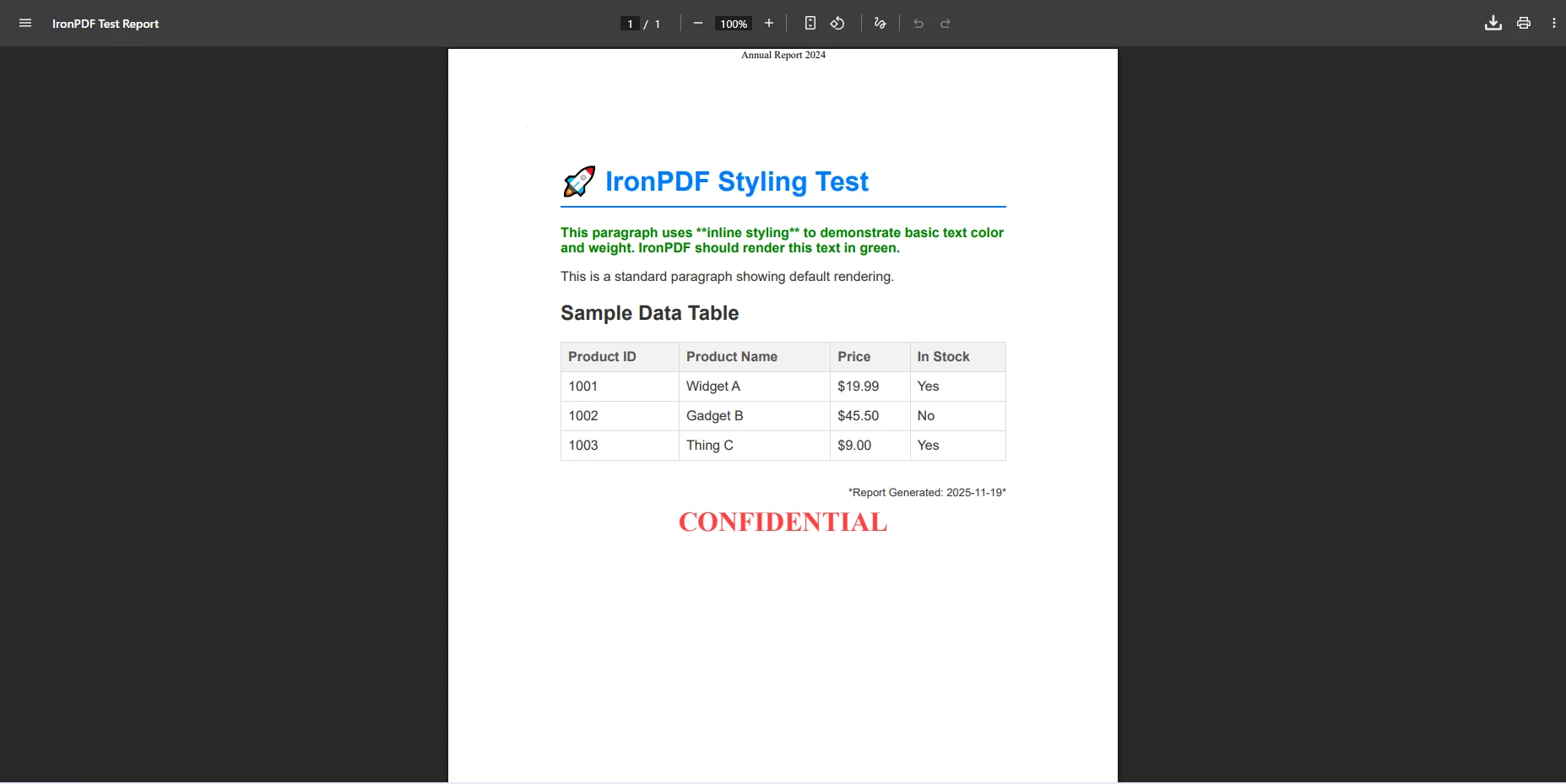Download the PDF document
Screen dimensions: 1566x784
coord(1493,23)
